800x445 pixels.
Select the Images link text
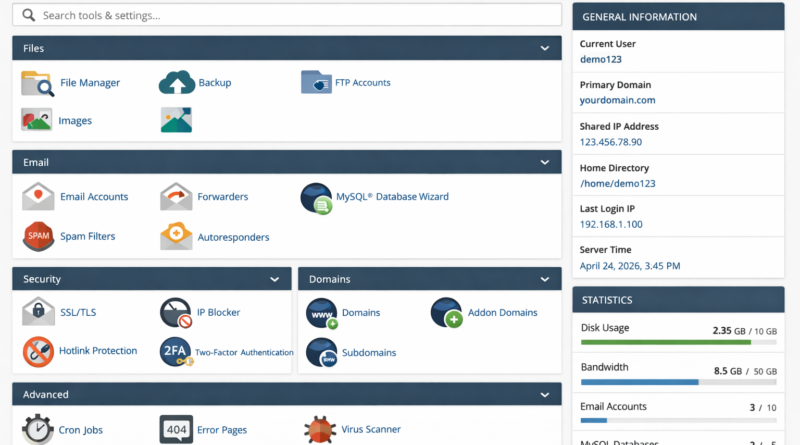[x=75, y=121]
